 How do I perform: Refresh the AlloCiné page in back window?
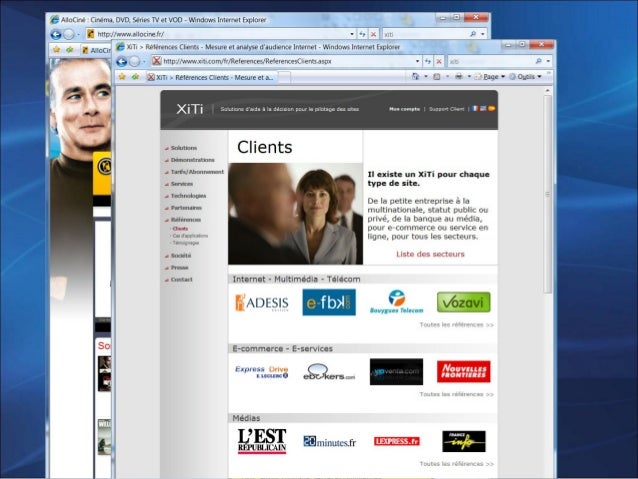pyautogui.click(x=362, y=34)
